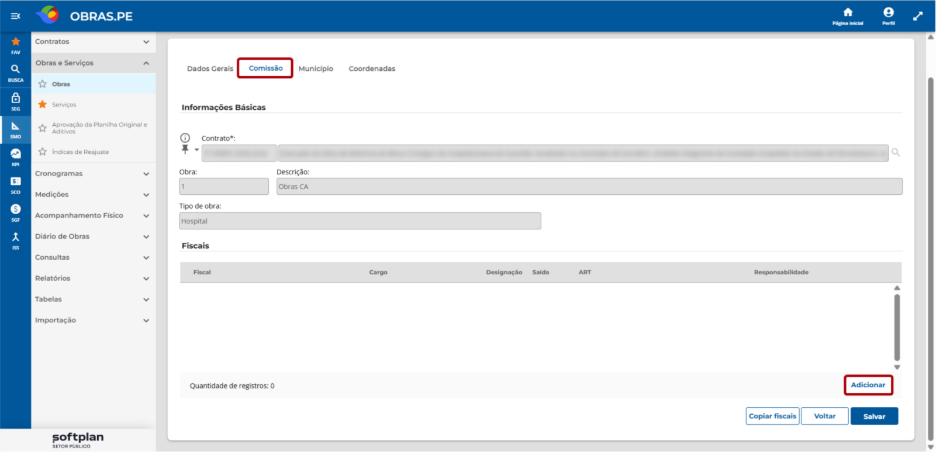Click the Descrição field with Obras CA
936x453 pixels.
589,186
